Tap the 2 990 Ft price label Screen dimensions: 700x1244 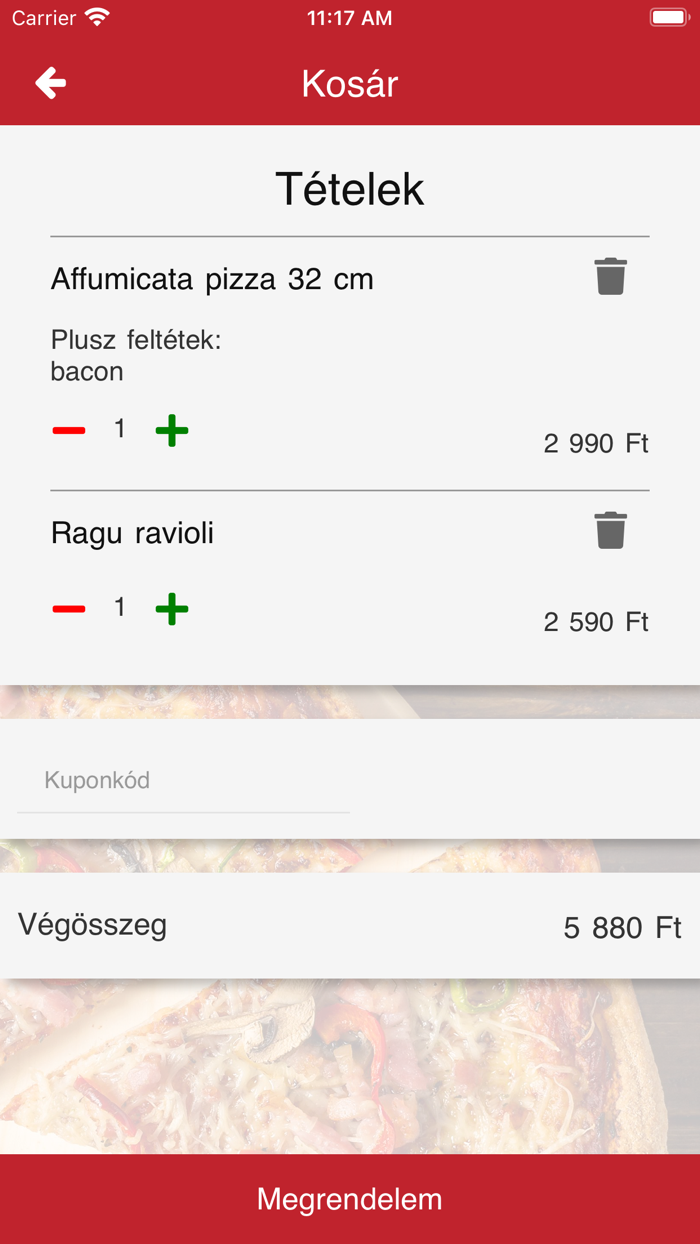596,443
